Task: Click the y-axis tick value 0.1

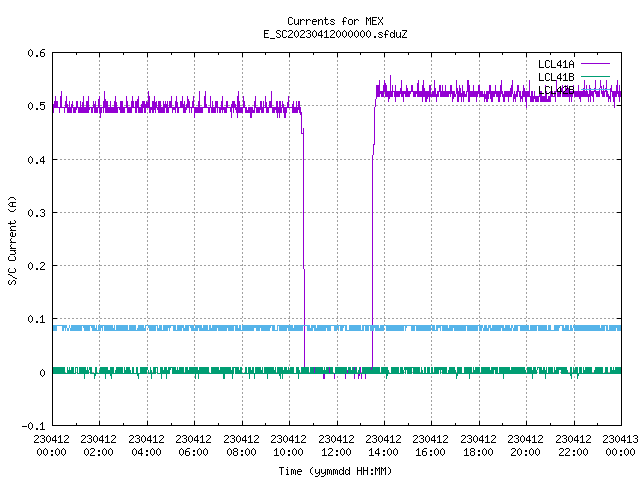Action: (x=36, y=319)
